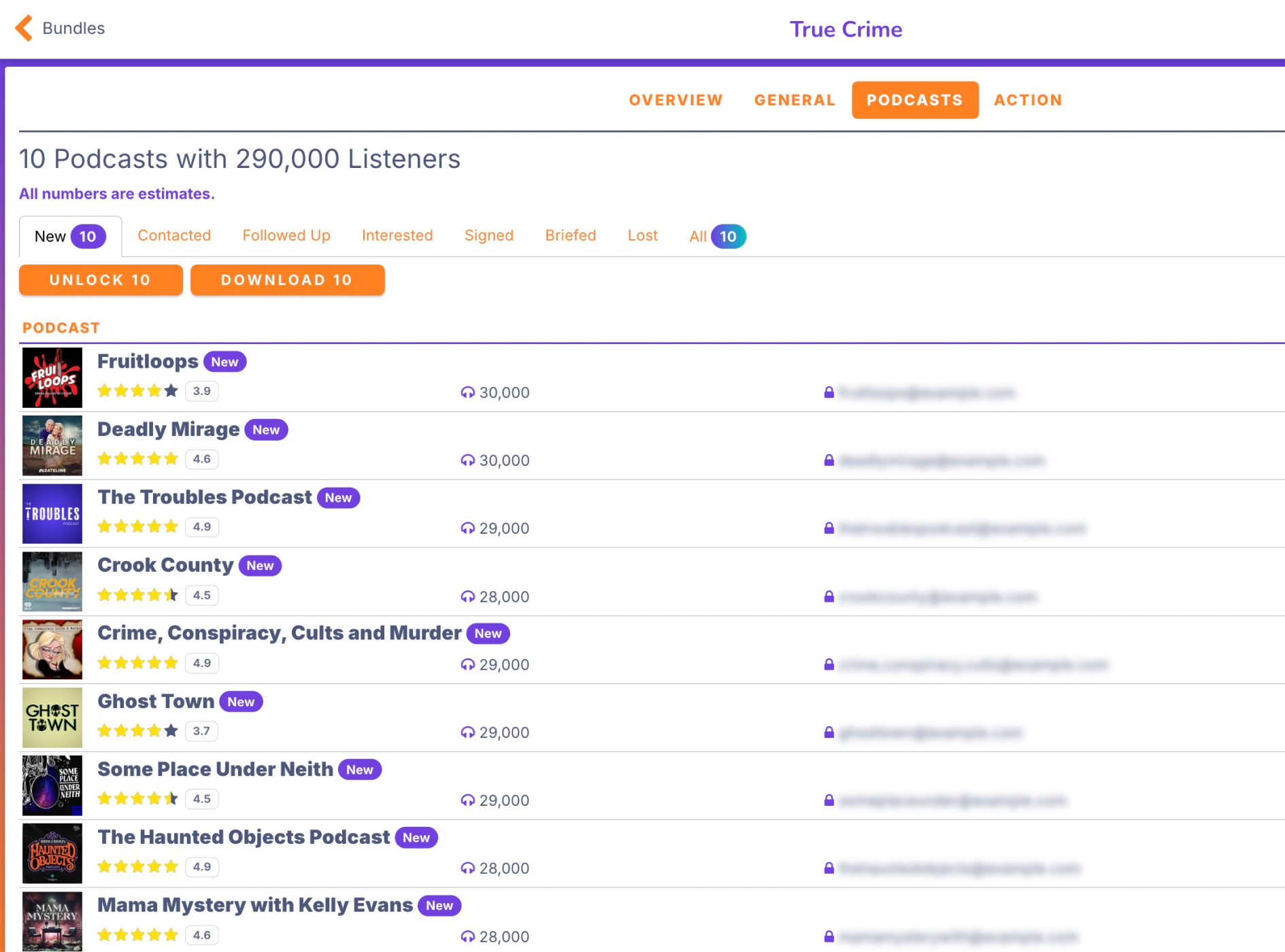Click lock icon on The Haunted Objects Podcast
Viewport: 1285px width, 952px height.
[x=829, y=868]
